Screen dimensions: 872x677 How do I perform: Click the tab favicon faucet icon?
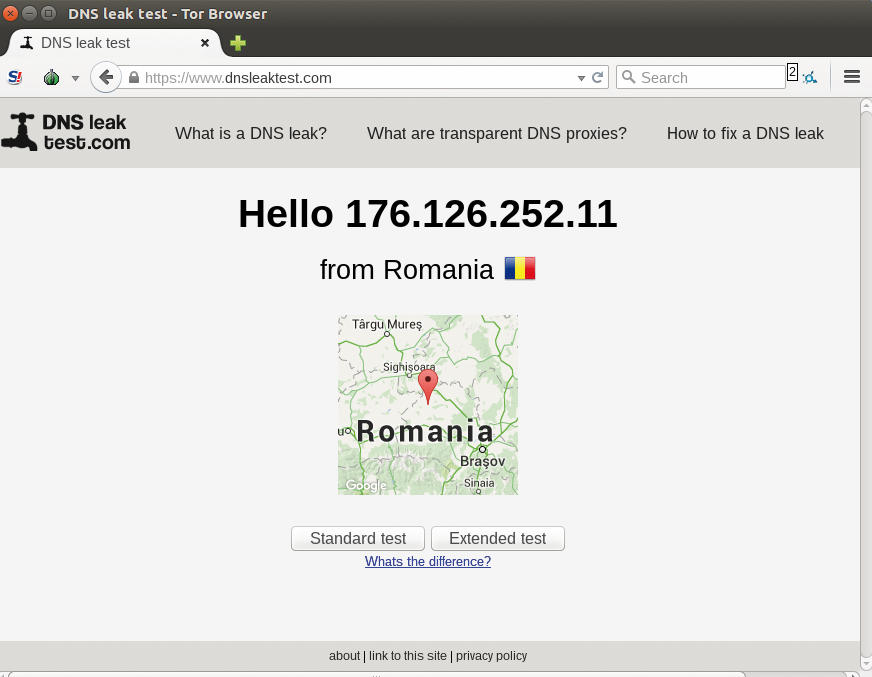(26, 43)
